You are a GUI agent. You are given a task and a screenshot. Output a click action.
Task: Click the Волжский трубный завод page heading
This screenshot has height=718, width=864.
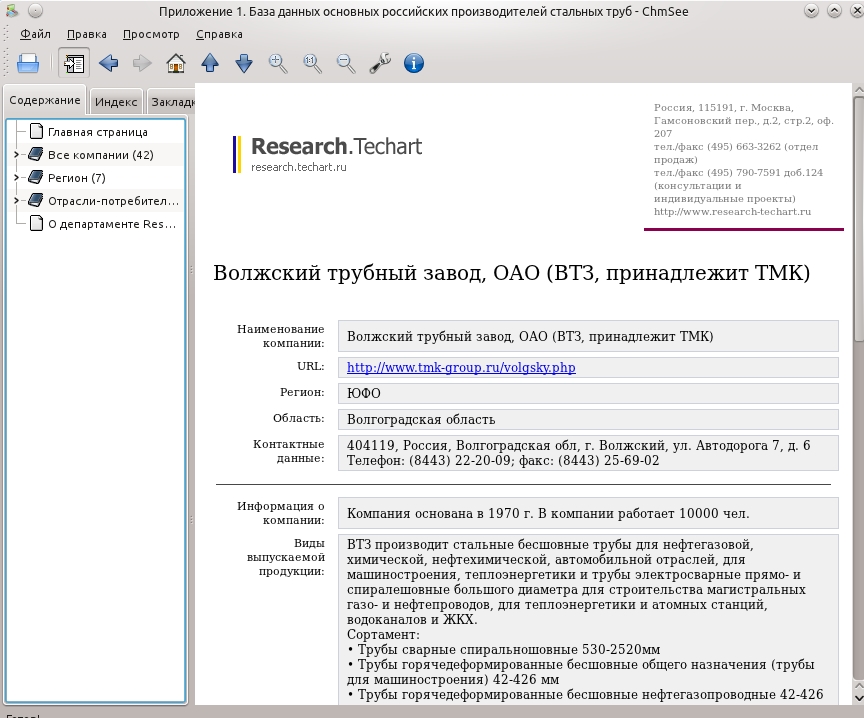coord(511,273)
